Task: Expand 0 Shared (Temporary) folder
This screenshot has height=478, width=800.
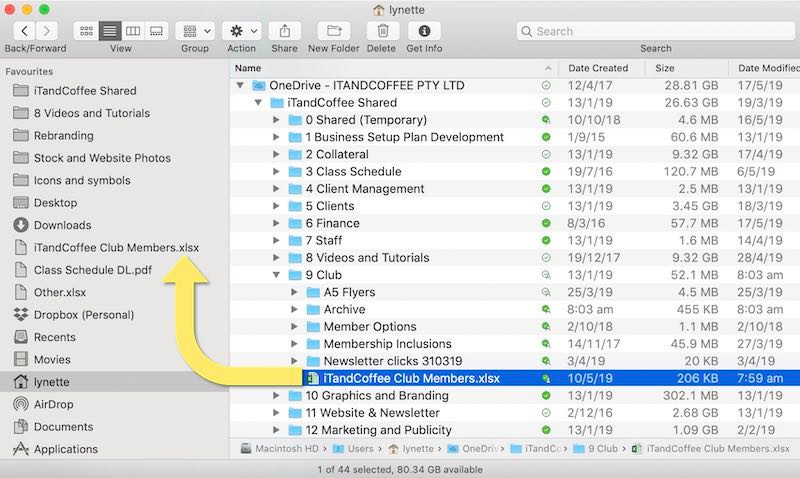Action: coord(276,120)
